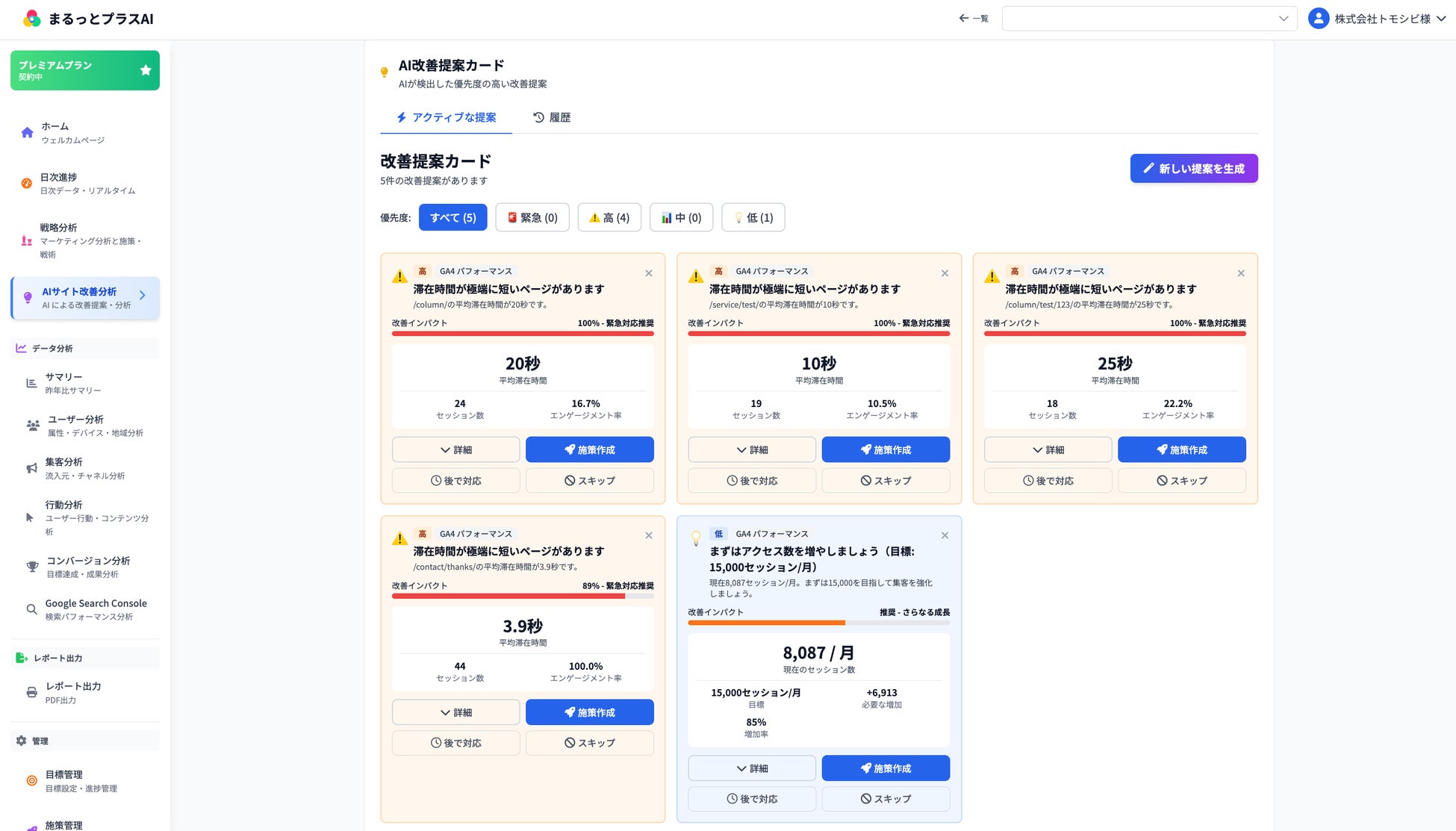
Task: Filter proposals by 低 (1) priority
Action: tap(754, 217)
